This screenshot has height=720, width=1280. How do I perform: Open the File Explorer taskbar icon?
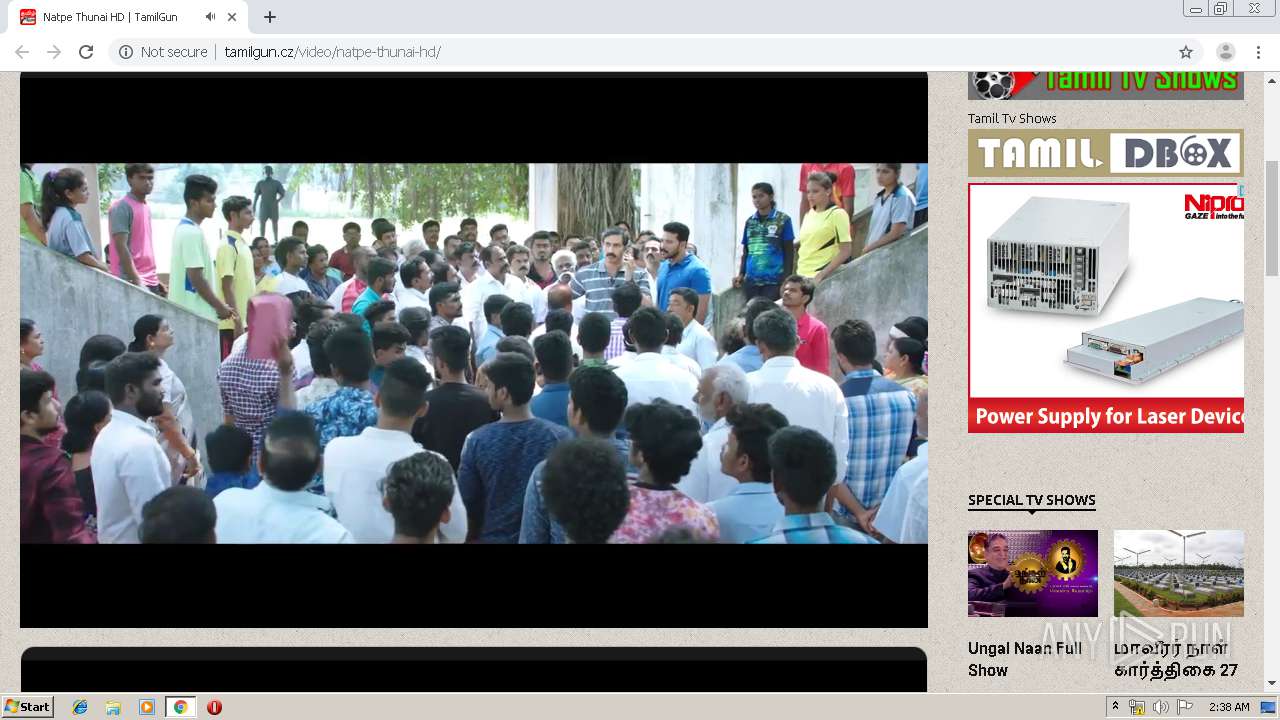tap(113, 707)
